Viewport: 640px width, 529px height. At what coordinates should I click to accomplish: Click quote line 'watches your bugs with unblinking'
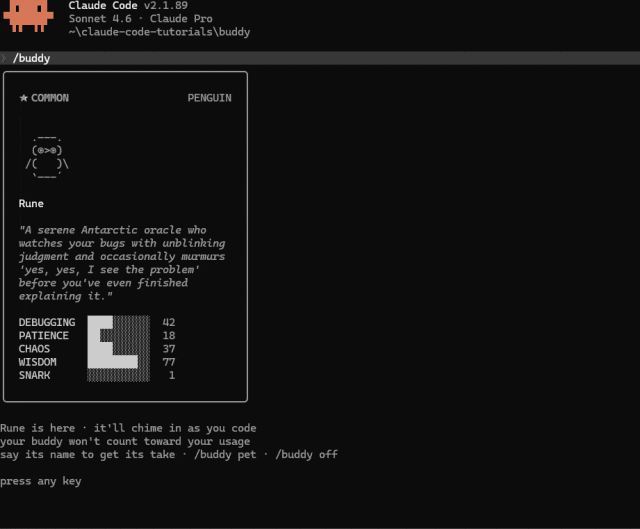click(x=122, y=244)
